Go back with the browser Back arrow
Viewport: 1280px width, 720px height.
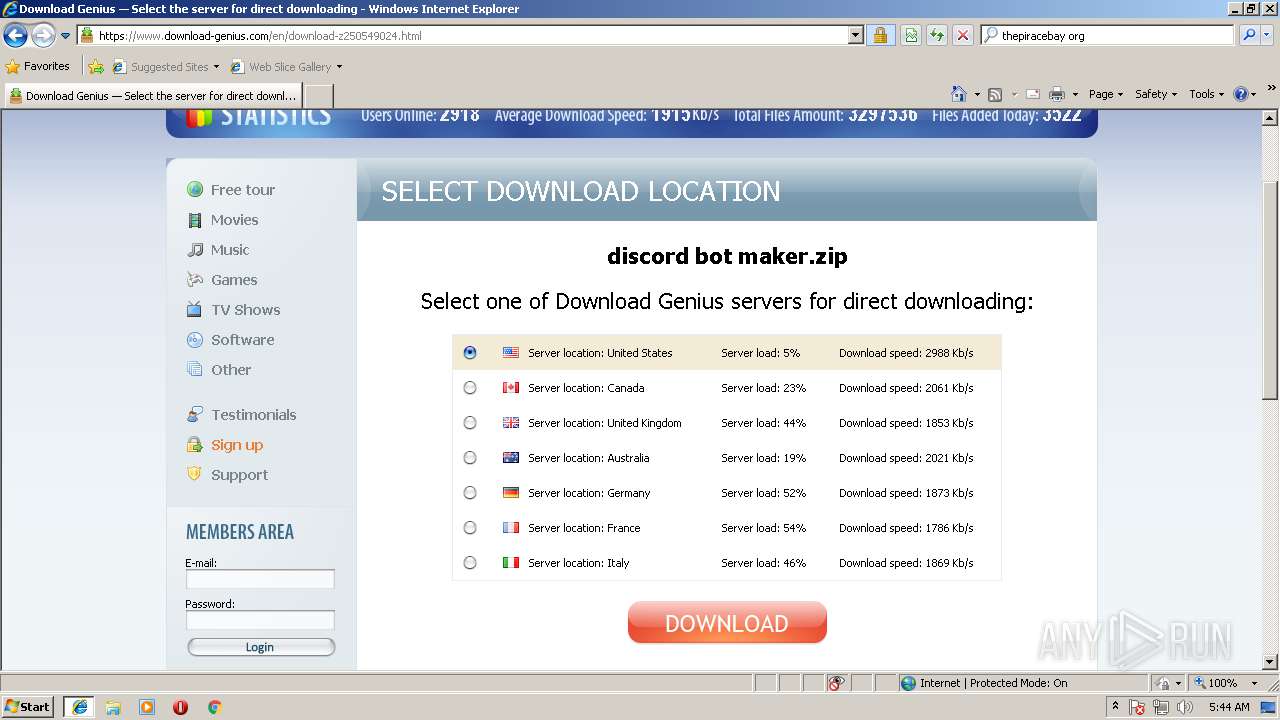coord(15,36)
